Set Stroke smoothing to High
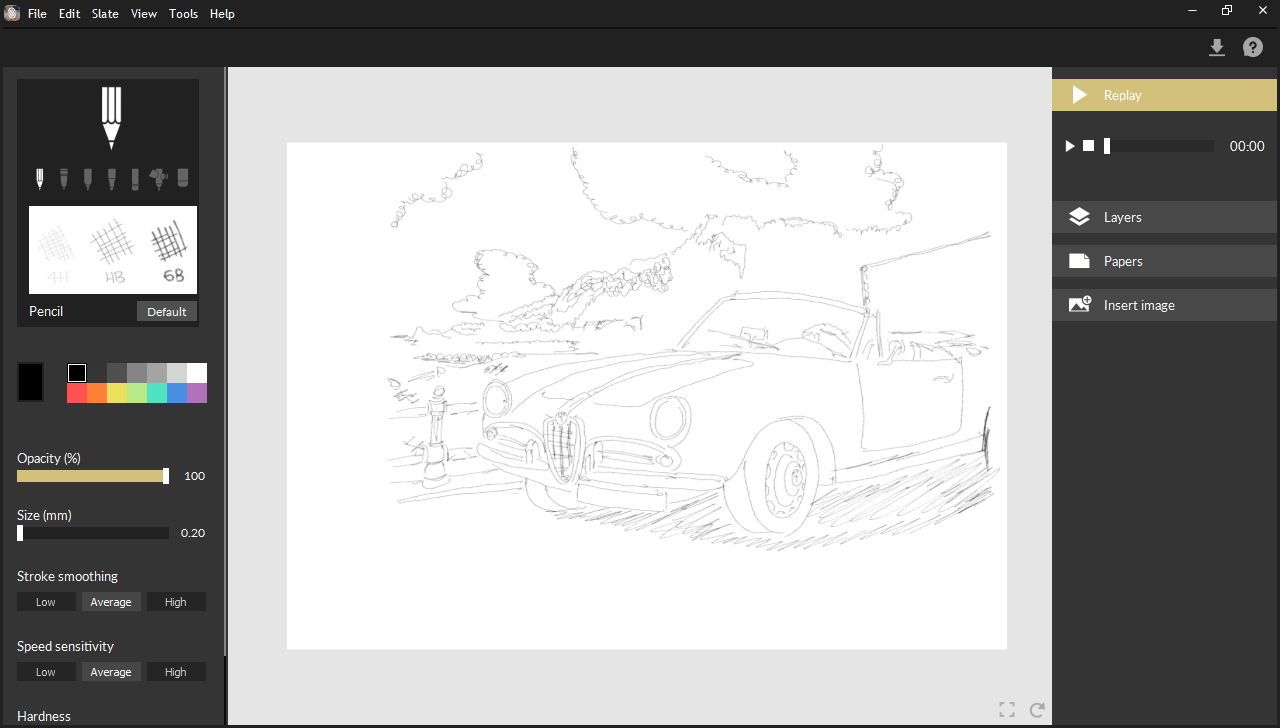The image size is (1280, 728). coord(176,602)
